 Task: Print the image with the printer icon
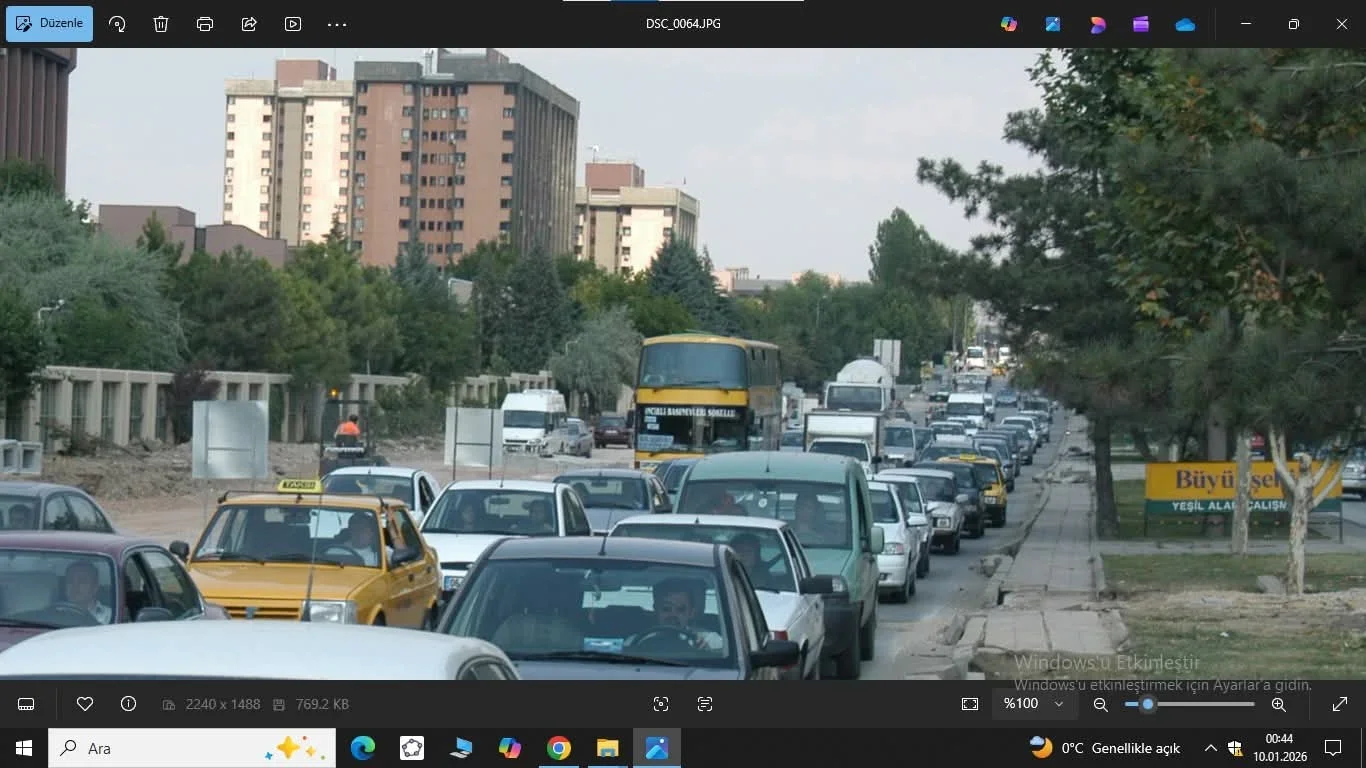(205, 24)
